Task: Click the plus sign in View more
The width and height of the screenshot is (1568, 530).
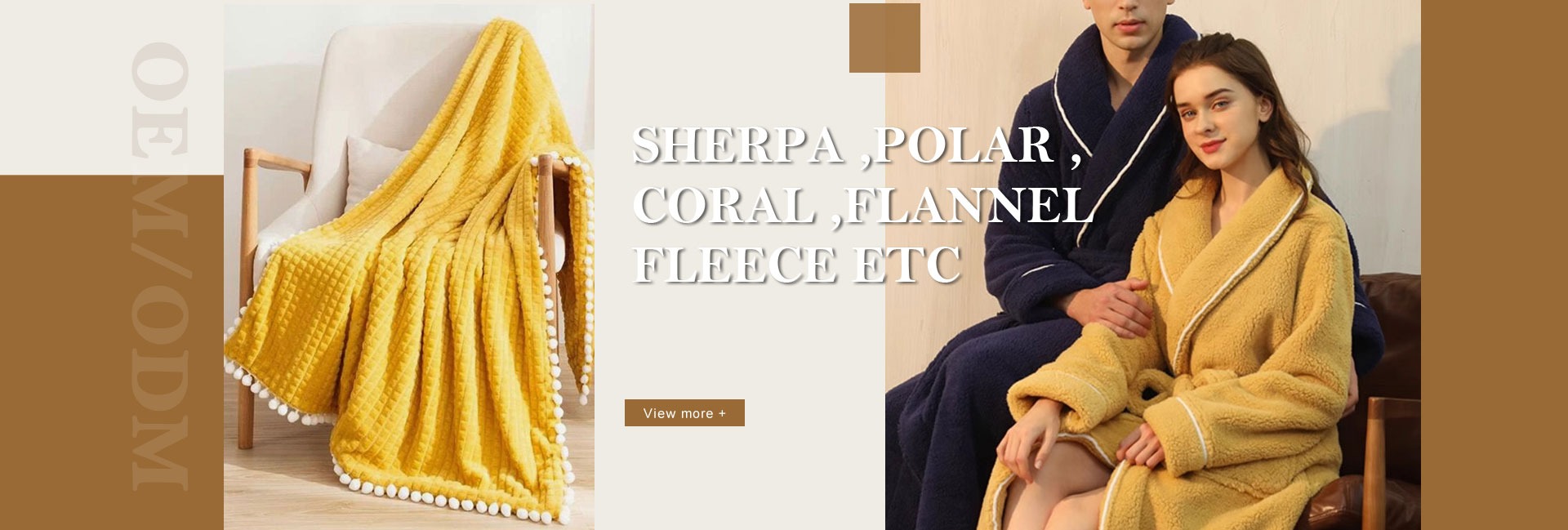Action: click(722, 413)
